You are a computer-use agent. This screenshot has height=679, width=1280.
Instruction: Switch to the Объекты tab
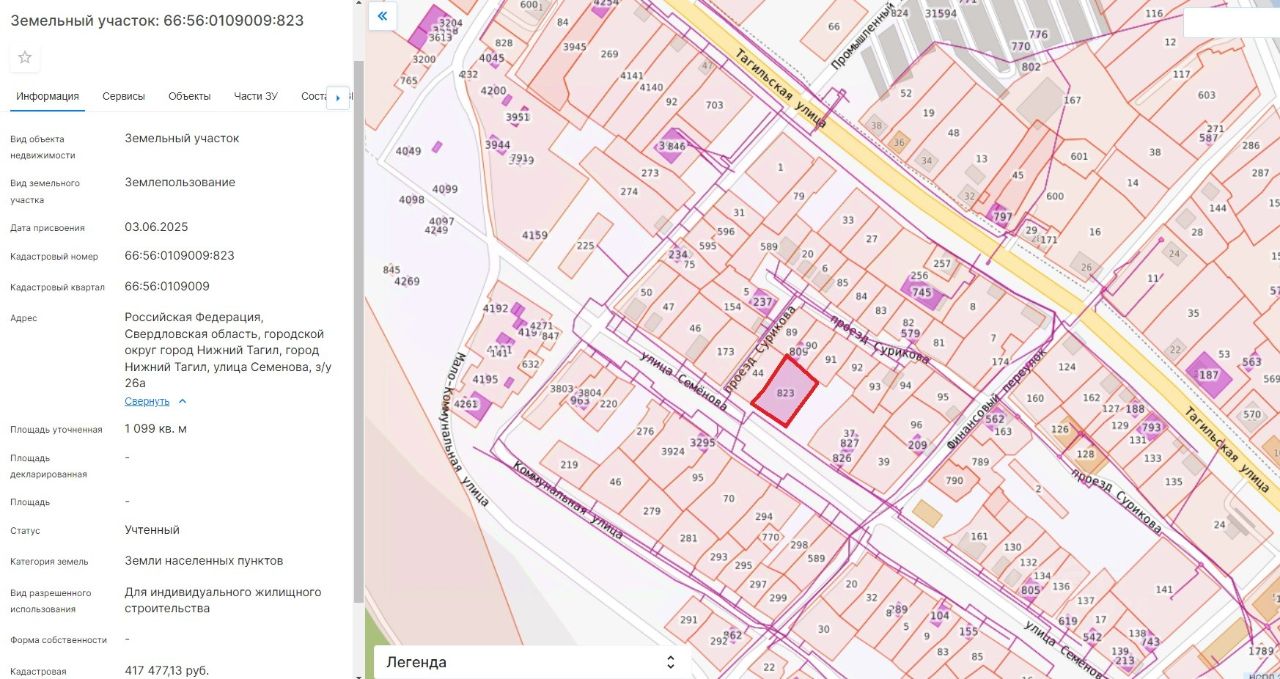coord(189,96)
